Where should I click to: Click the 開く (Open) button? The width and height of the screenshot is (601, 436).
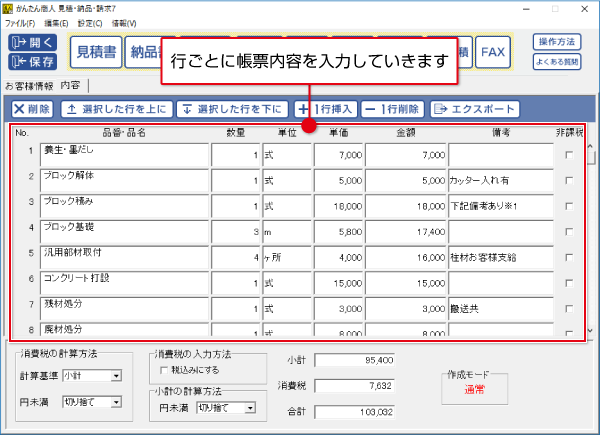[x=33, y=43]
